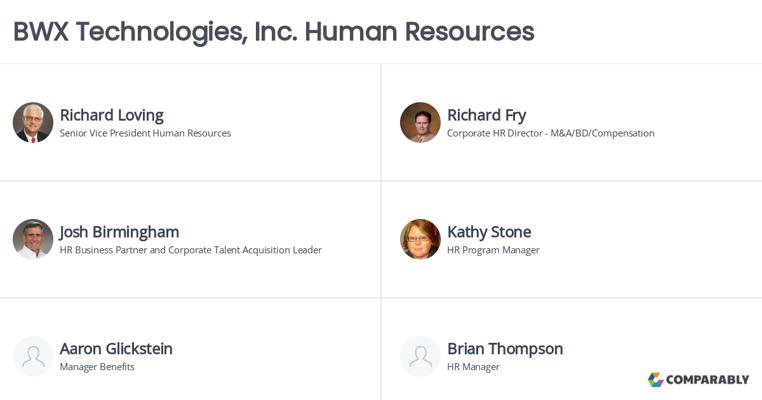This screenshot has height=400, width=762.
Task: Click the Corporate HR Director title text
Action: [550, 133]
